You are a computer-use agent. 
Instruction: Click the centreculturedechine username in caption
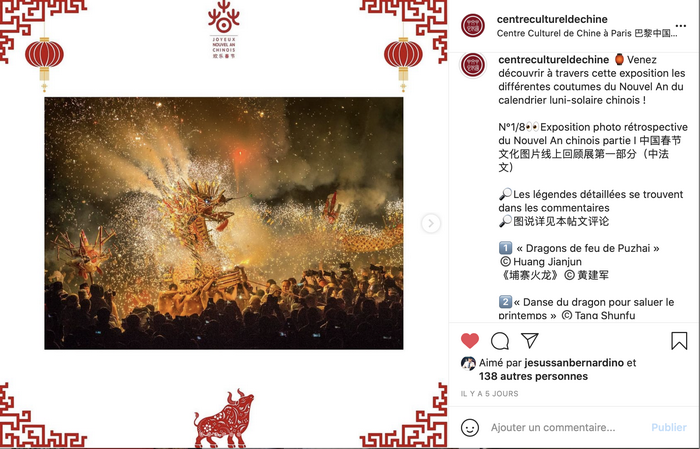click(x=553, y=59)
